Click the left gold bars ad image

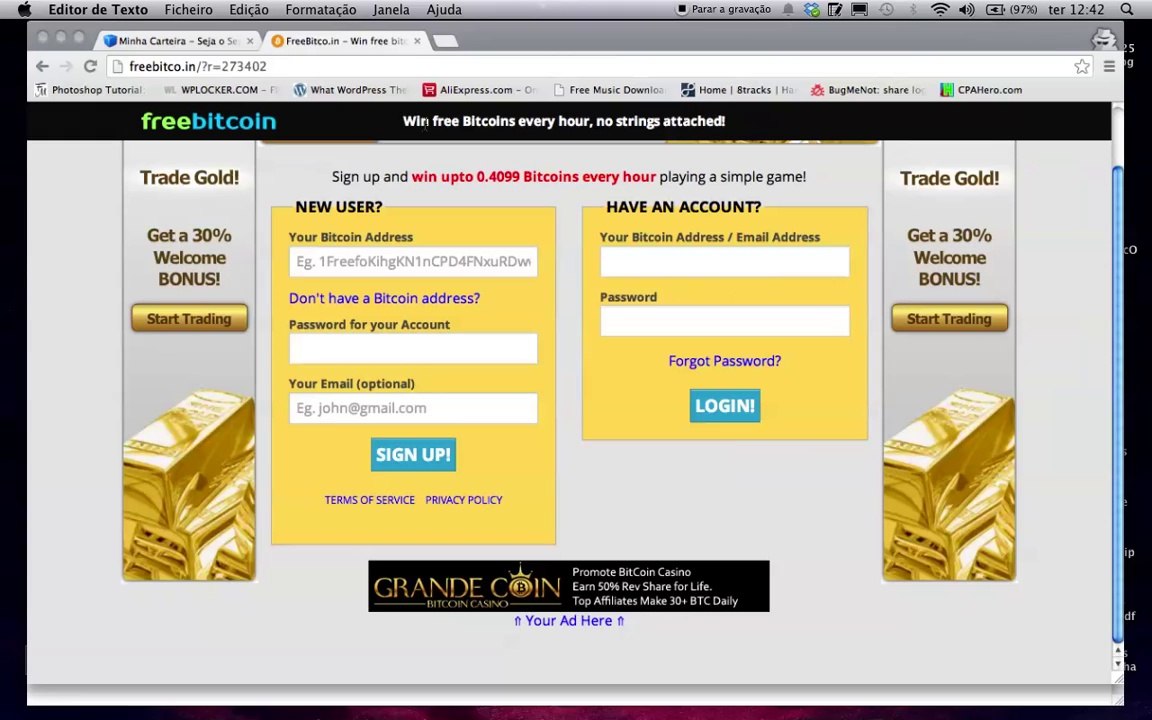(189, 485)
